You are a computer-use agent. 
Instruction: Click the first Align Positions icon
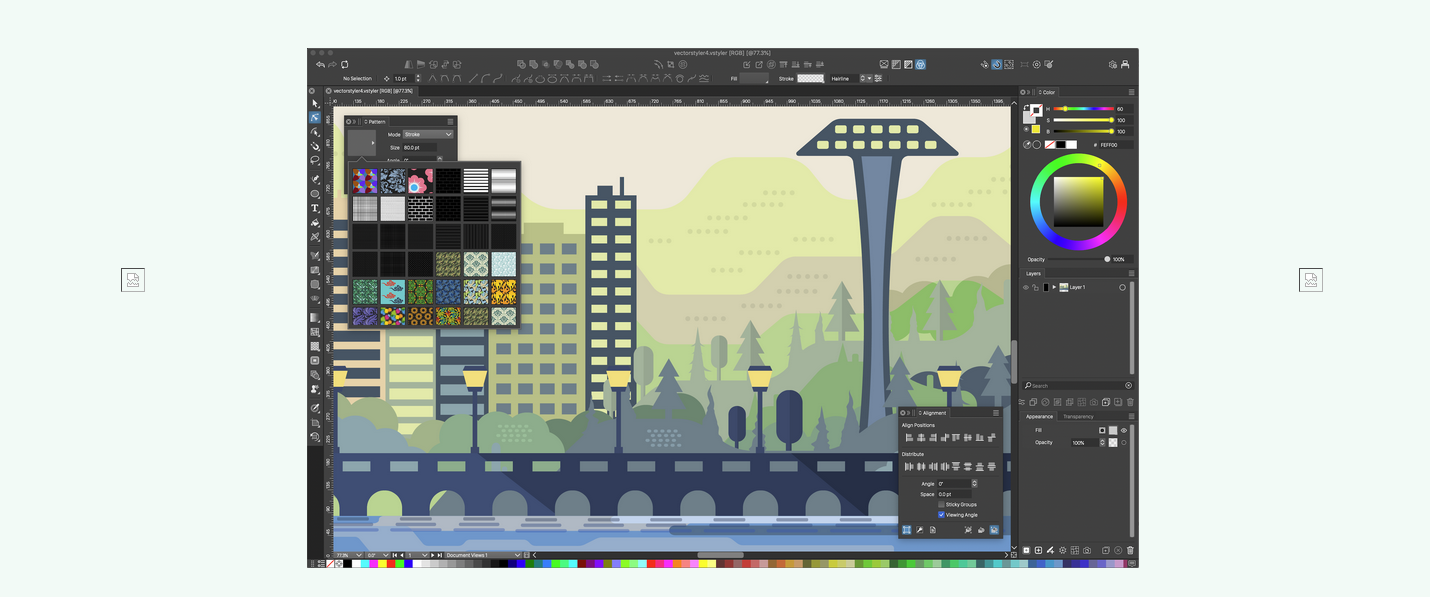click(x=909, y=438)
